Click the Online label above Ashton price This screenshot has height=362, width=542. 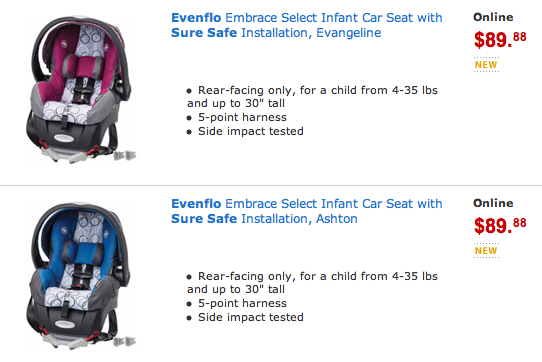tap(493, 203)
